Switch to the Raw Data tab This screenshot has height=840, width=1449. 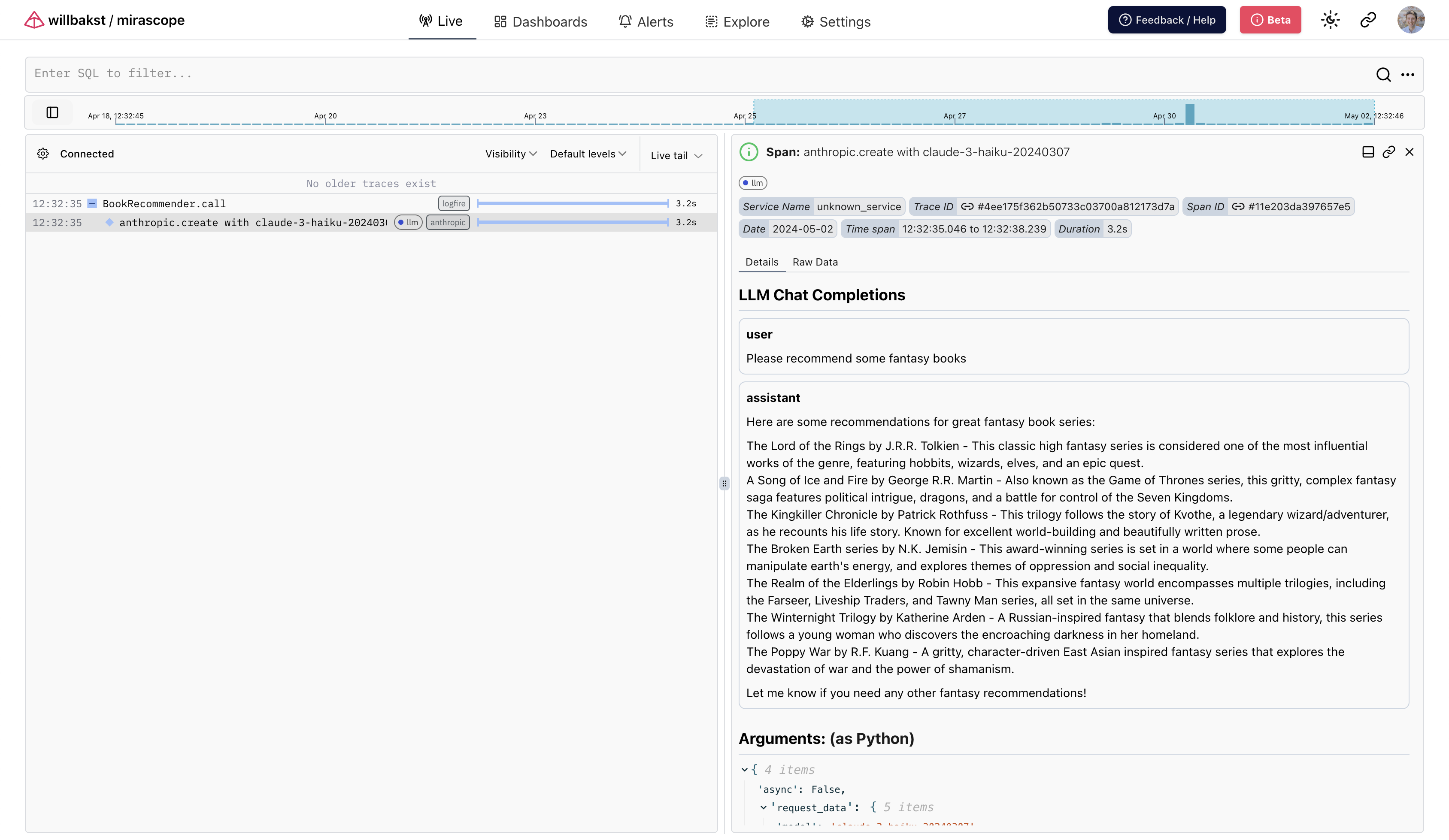[815, 262]
